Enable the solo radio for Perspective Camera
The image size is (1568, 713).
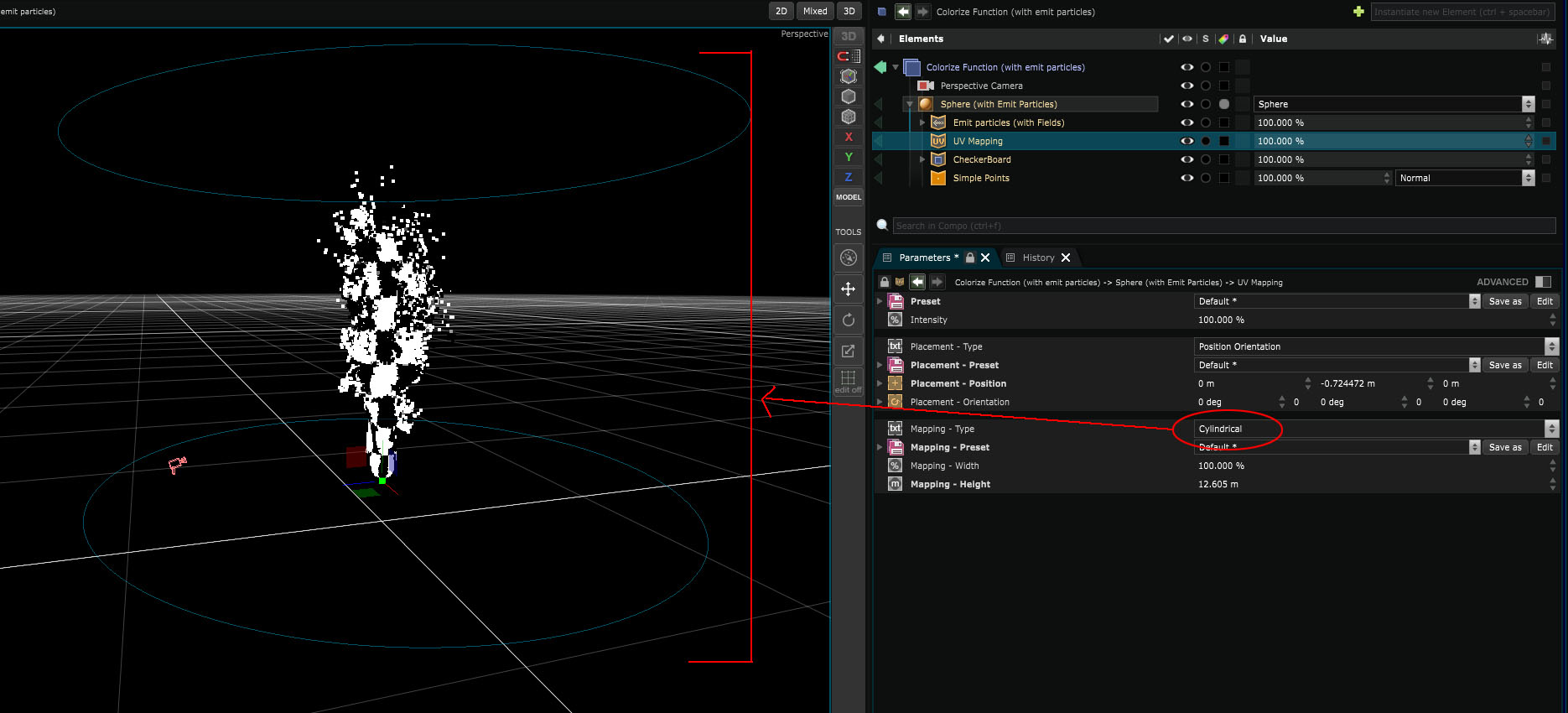click(x=1205, y=86)
